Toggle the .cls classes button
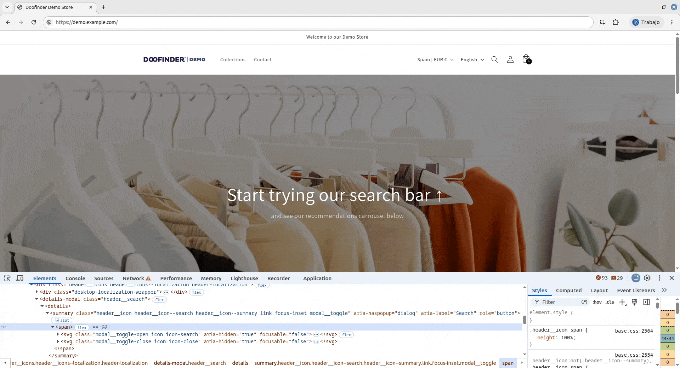Viewport: 680px width, 368px height. tap(610, 302)
